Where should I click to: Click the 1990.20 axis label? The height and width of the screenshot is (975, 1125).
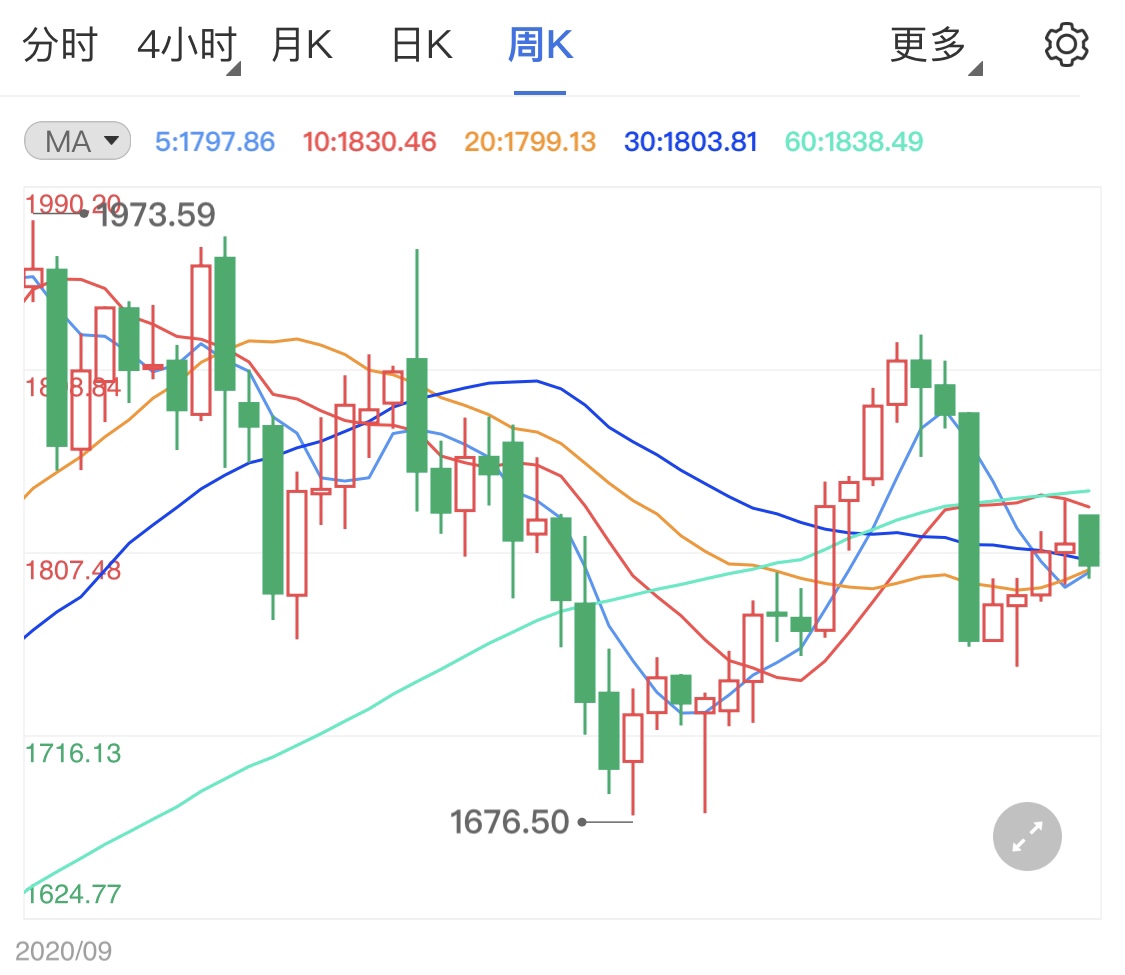72,204
